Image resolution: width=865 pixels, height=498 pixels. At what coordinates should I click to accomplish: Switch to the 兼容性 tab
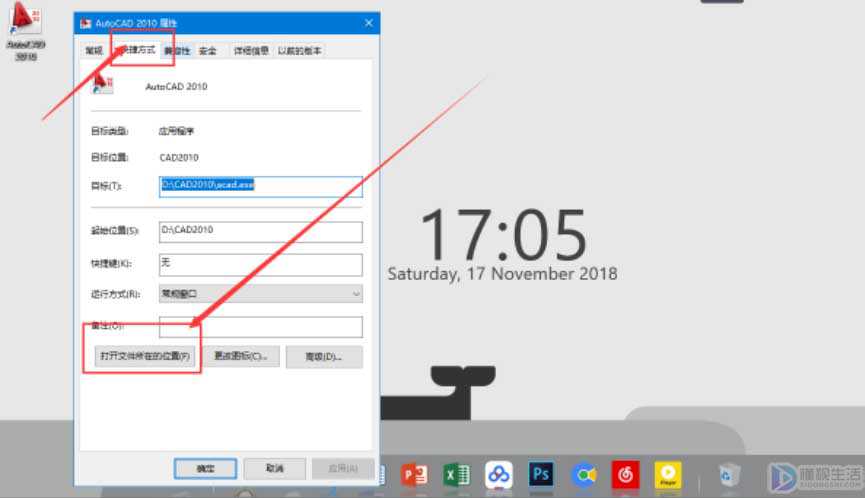(177, 51)
